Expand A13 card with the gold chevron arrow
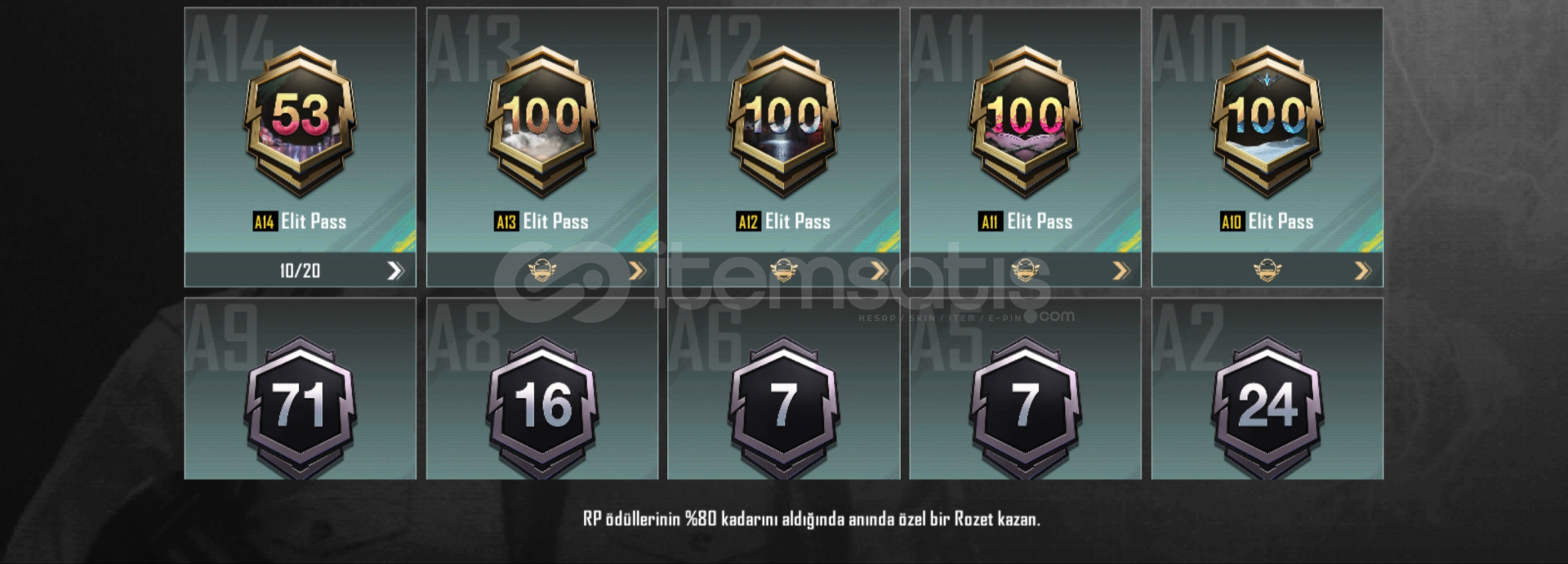Image resolution: width=1568 pixels, height=564 pixels. point(637,271)
